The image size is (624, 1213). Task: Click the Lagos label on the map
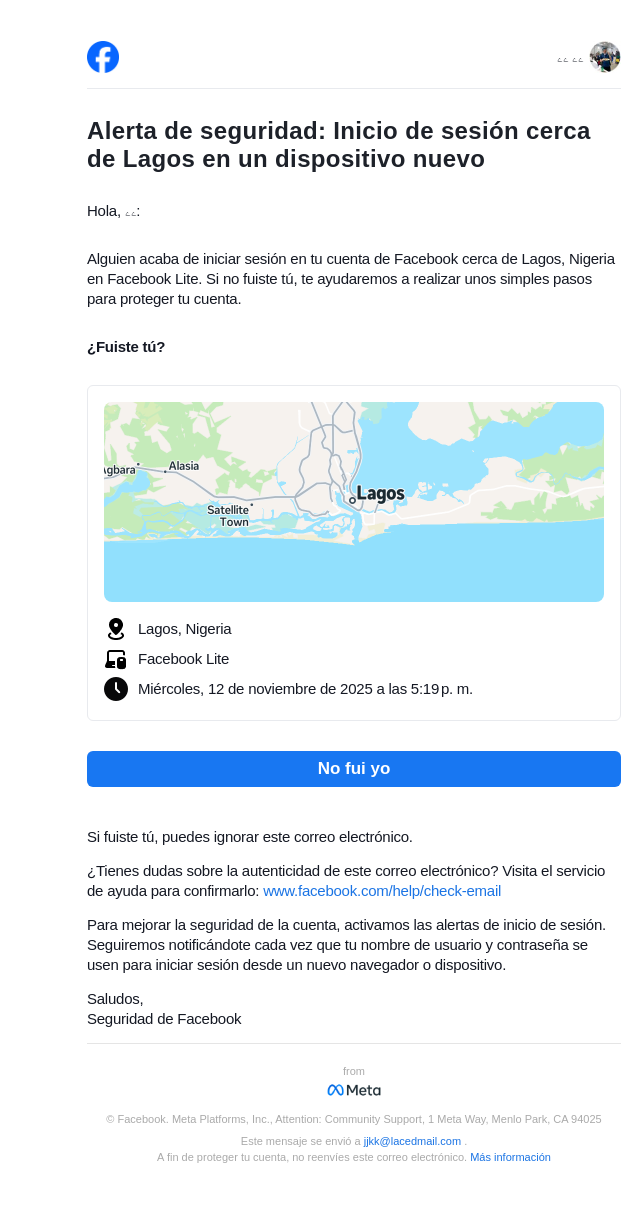pyautogui.click(x=380, y=494)
